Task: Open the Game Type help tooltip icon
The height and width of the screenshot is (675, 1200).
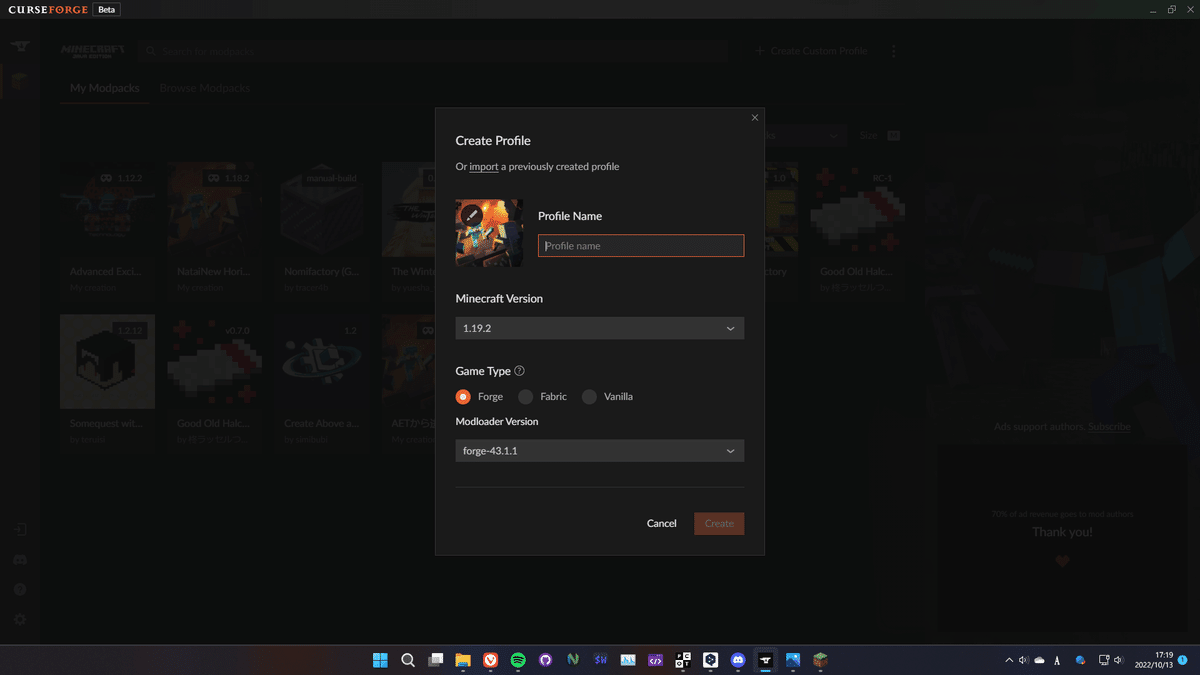Action: pyautogui.click(x=519, y=370)
